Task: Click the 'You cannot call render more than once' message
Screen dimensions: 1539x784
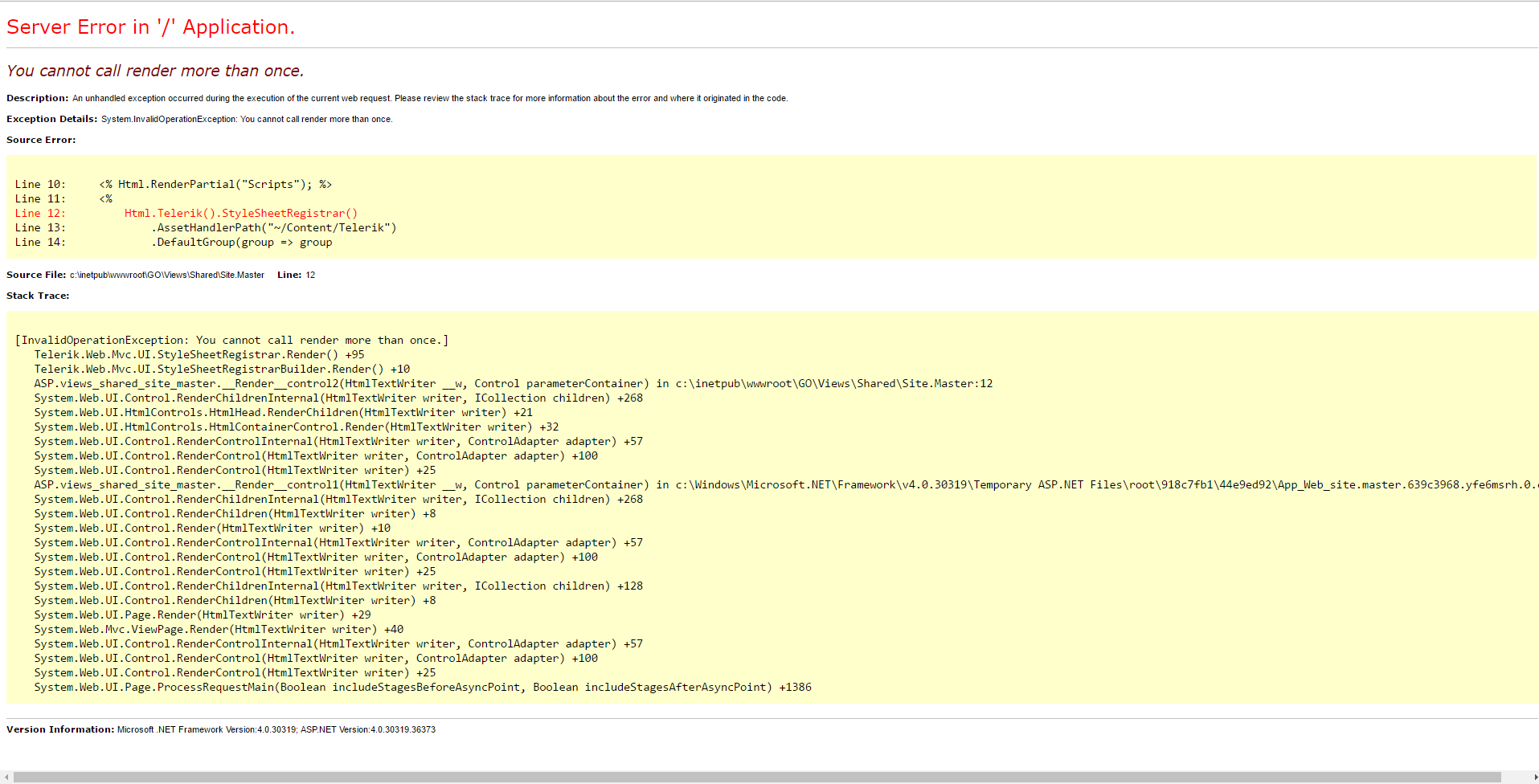Action: [155, 71]
